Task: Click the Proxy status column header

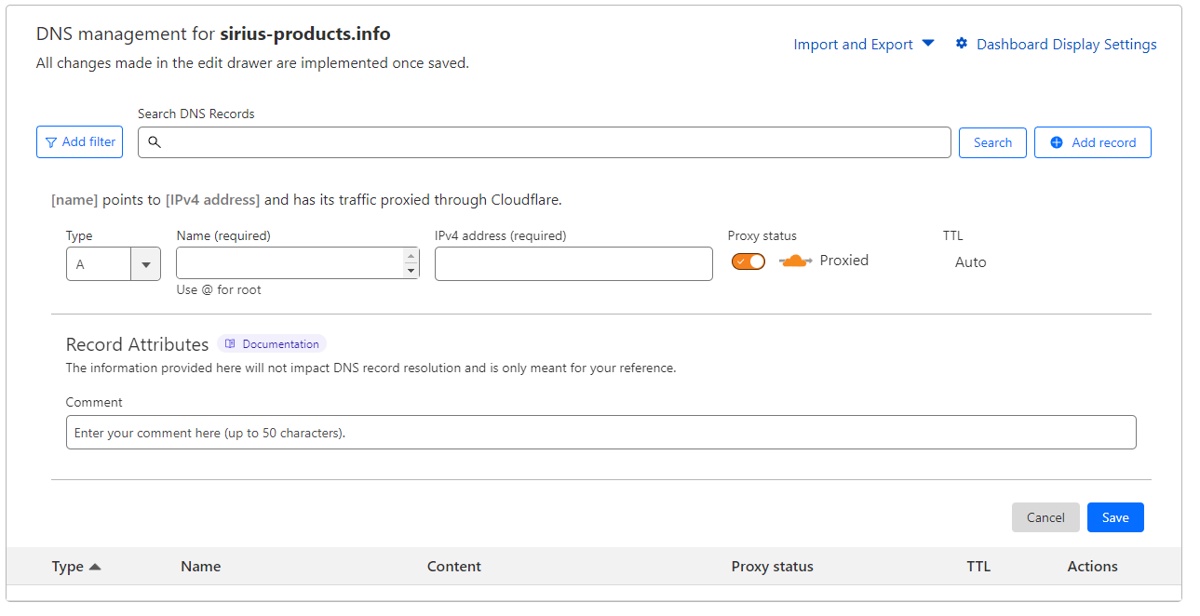Action: click(x=772, y=566)
